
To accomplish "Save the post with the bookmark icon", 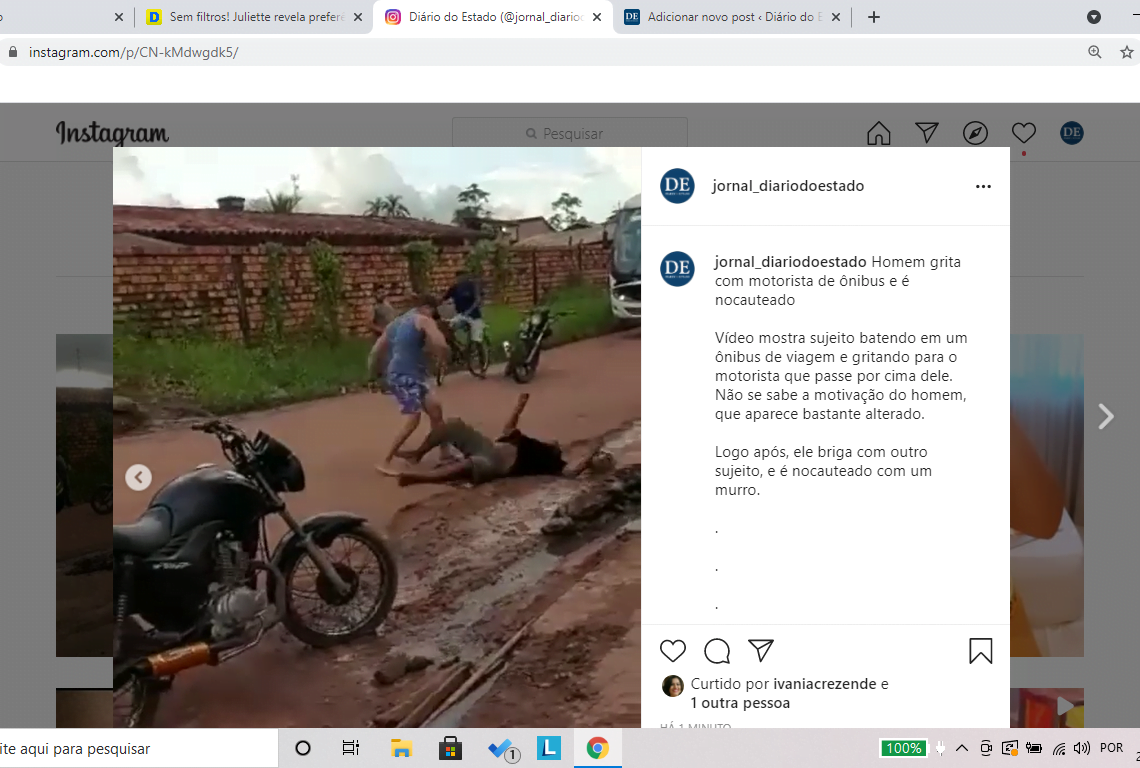I will coord(980,651).
